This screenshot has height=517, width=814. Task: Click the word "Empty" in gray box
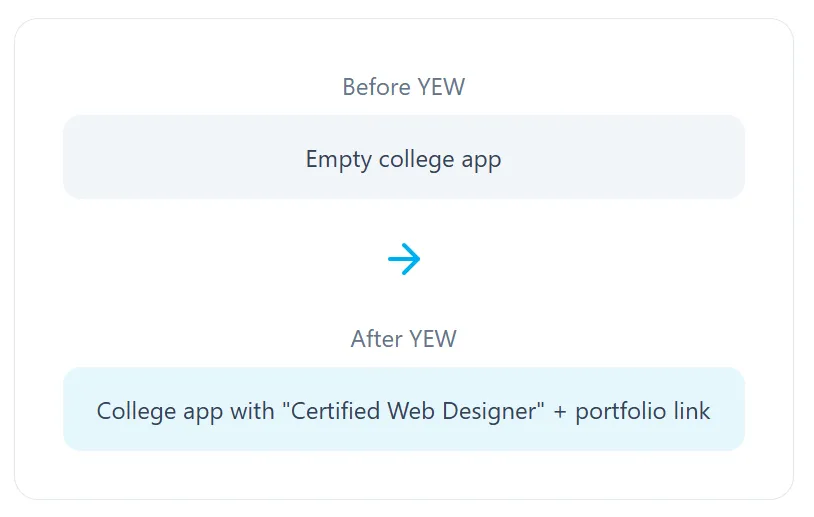point(338,159)
